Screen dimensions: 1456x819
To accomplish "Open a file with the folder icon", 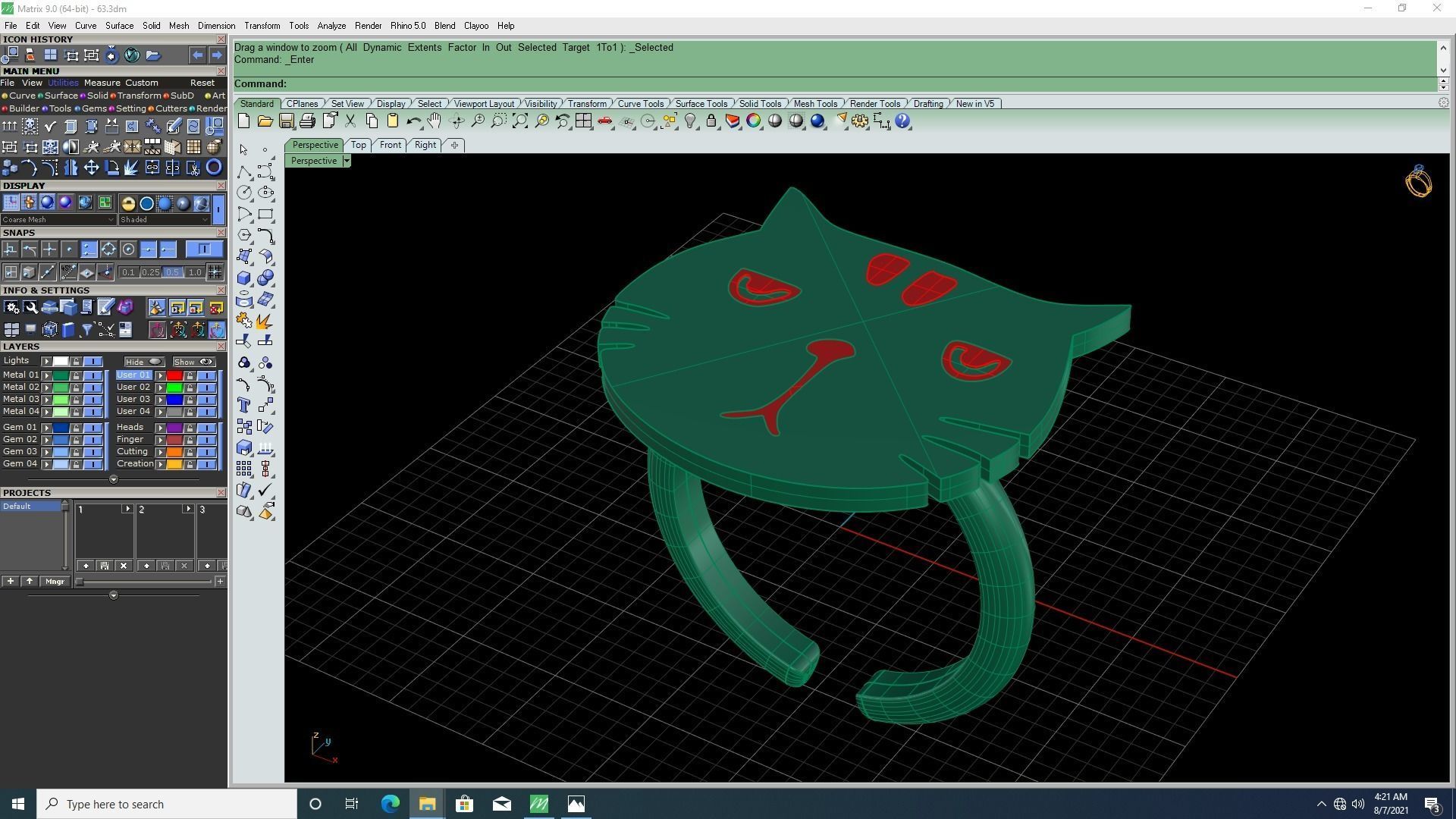I will click(x=265, y=121).
